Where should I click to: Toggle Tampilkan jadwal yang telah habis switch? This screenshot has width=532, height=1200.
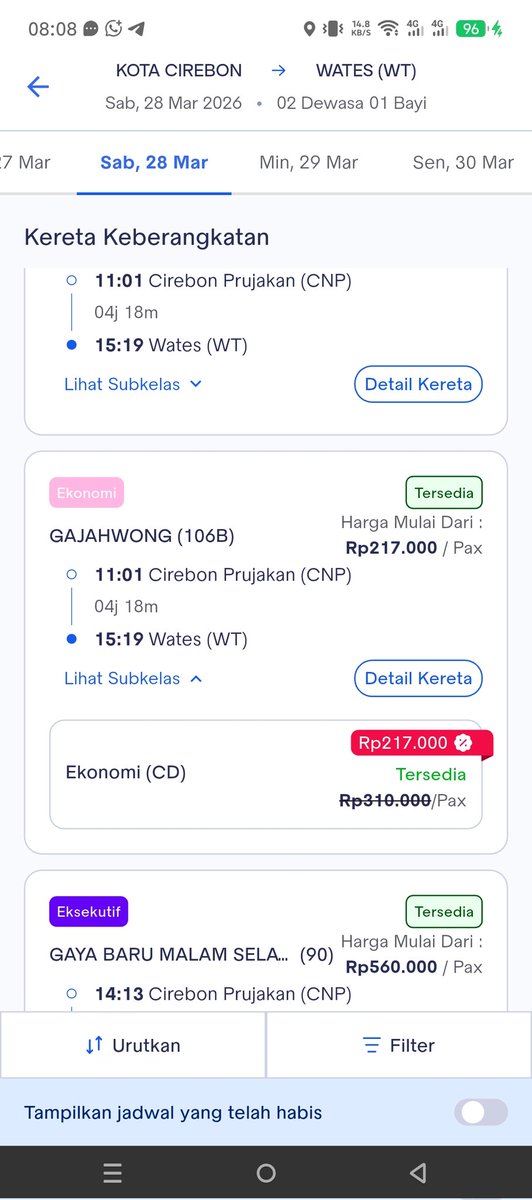481,1112
